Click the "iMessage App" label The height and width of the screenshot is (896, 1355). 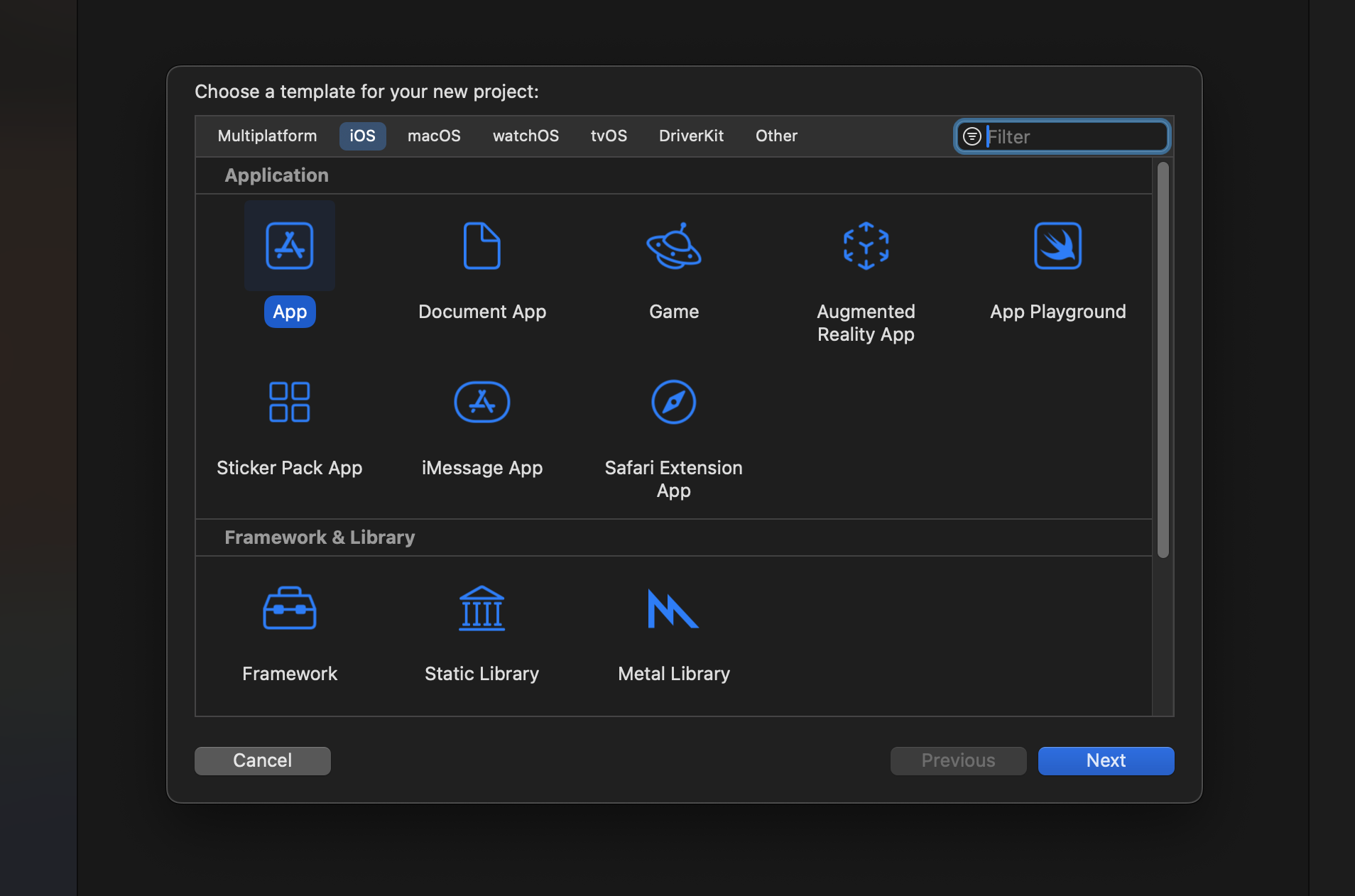point(482,468)
